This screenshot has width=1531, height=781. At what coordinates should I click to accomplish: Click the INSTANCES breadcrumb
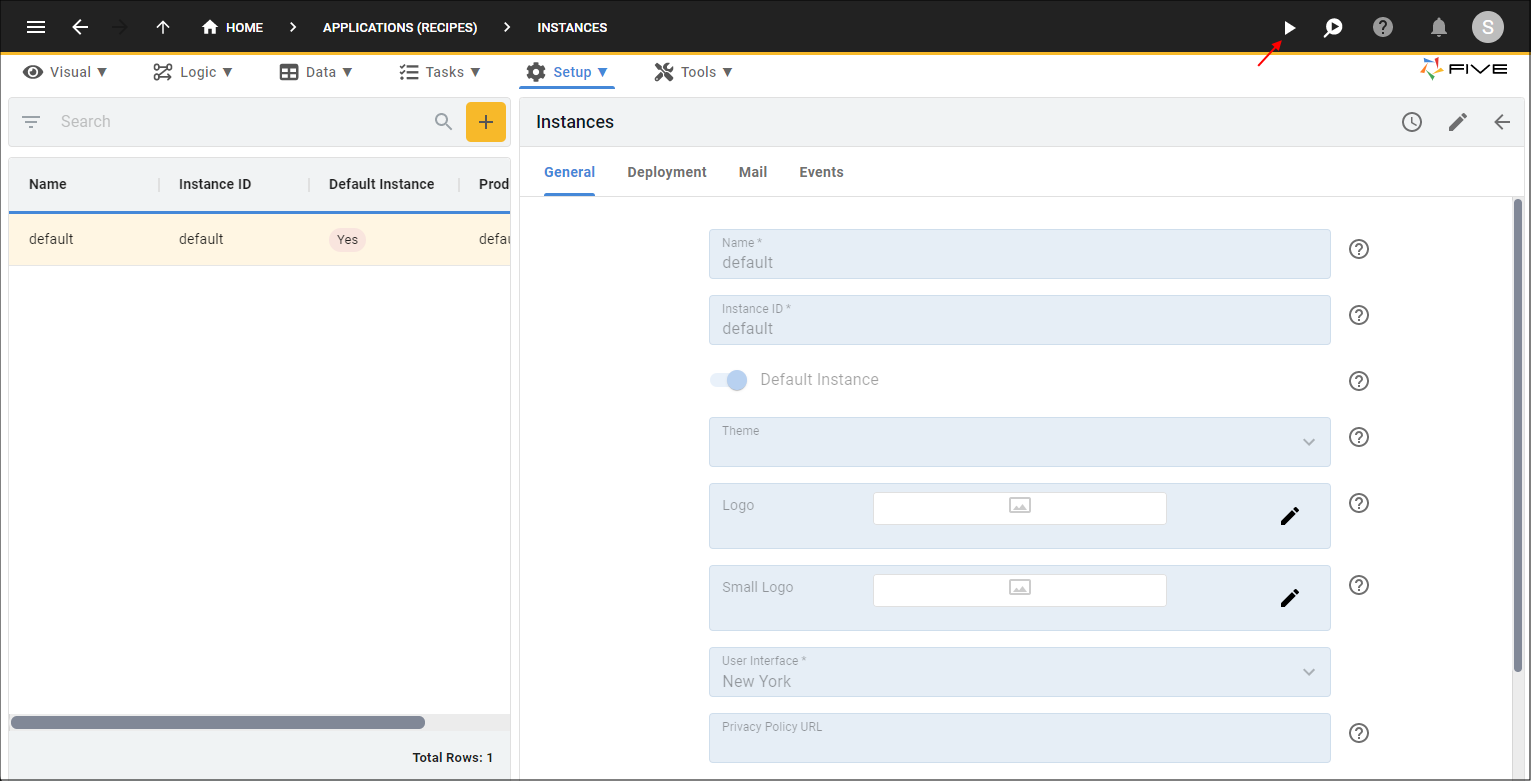(x=572, y=27)
